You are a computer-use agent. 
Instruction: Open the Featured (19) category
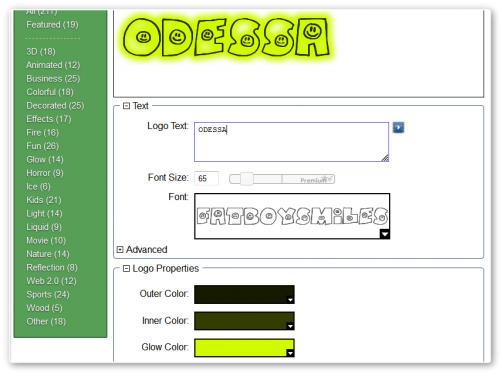(x=52, y=25)
